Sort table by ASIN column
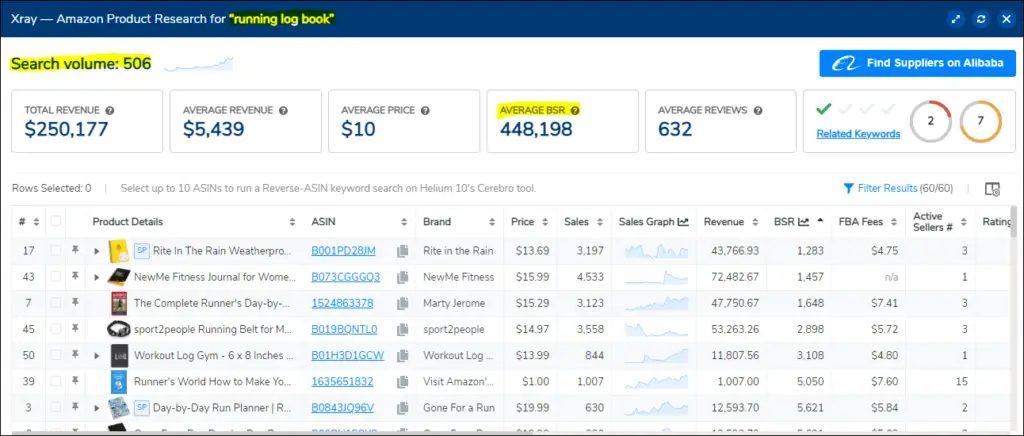Screen dimensions: 1024x436 tap(404, 222)
